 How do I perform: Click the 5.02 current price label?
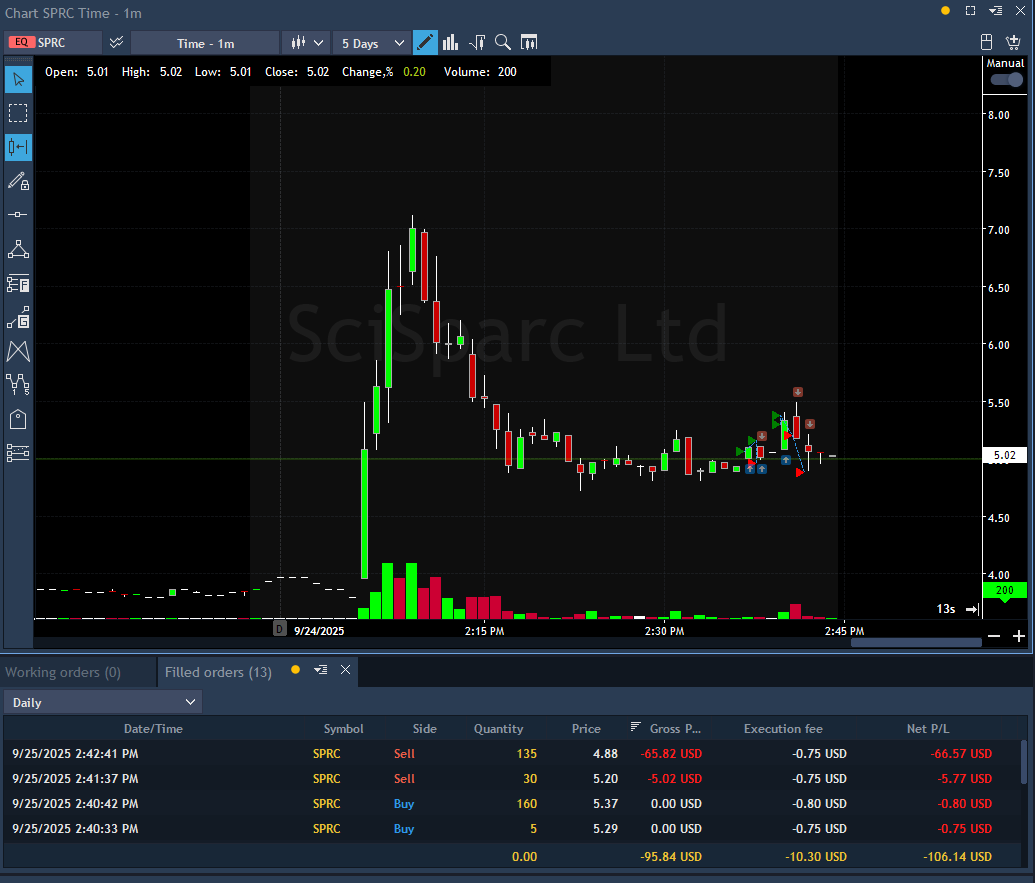(1005, 455)
